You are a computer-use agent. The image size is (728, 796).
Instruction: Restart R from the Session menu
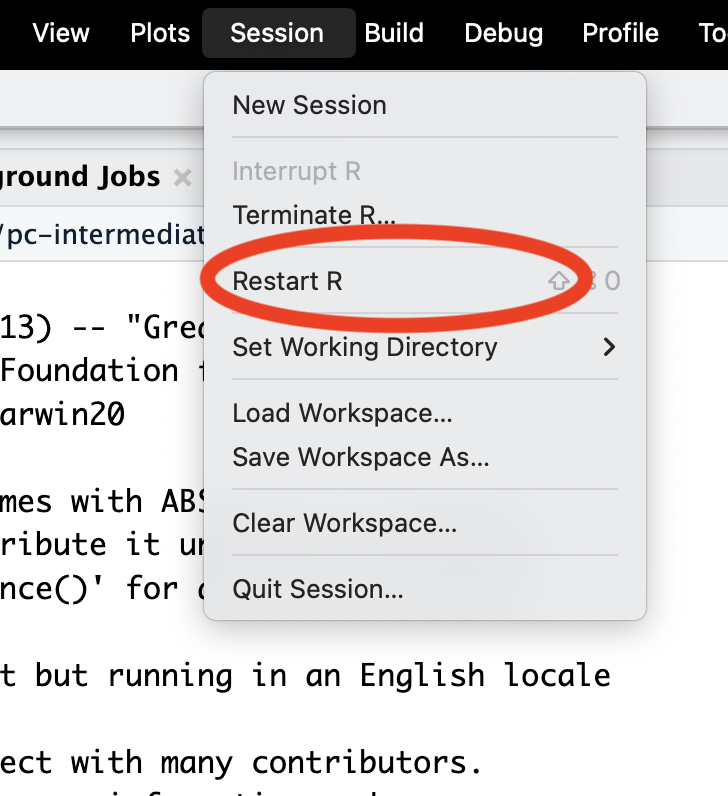(288, 281)
